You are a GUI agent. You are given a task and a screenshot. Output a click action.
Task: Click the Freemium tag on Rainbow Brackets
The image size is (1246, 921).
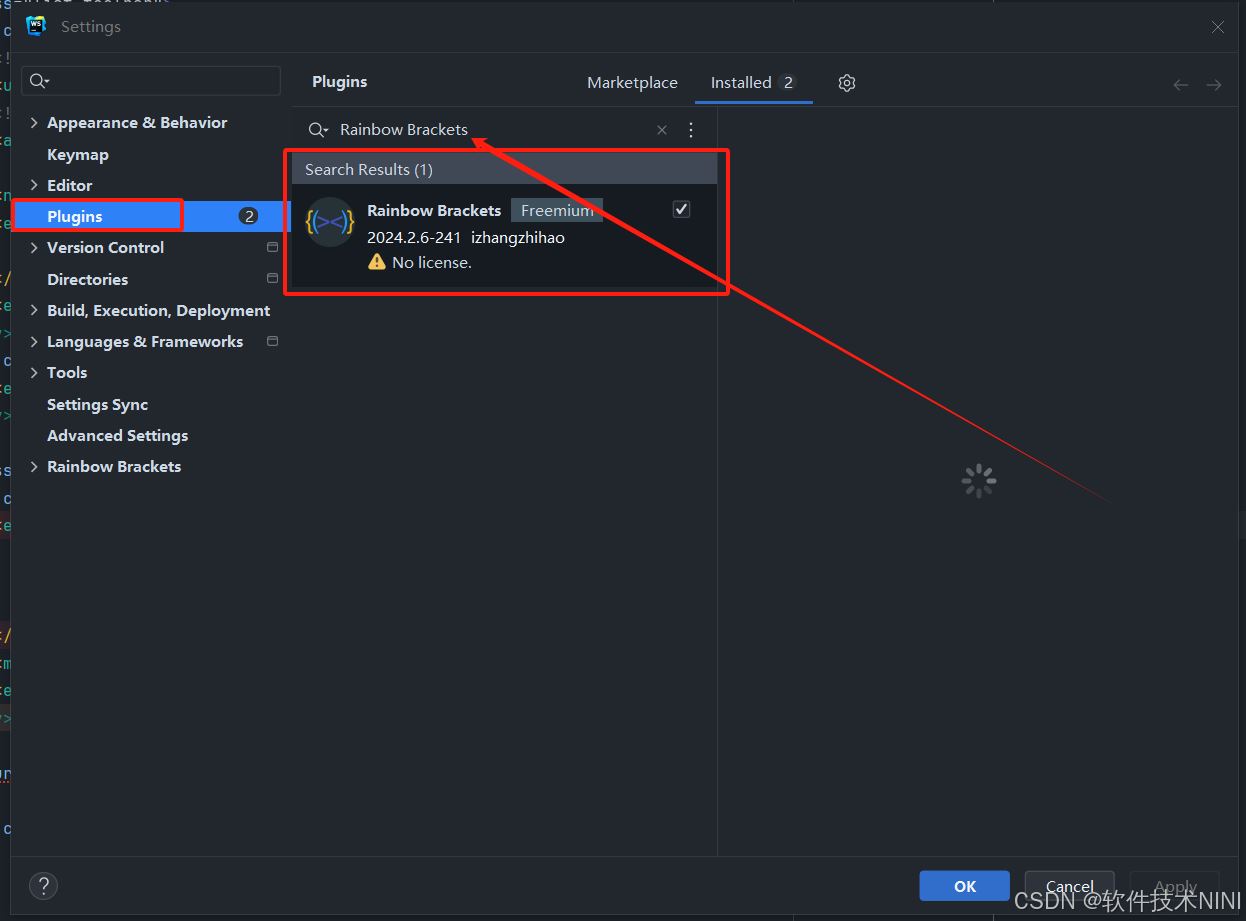pyautogui.click(x=557, y=210)
